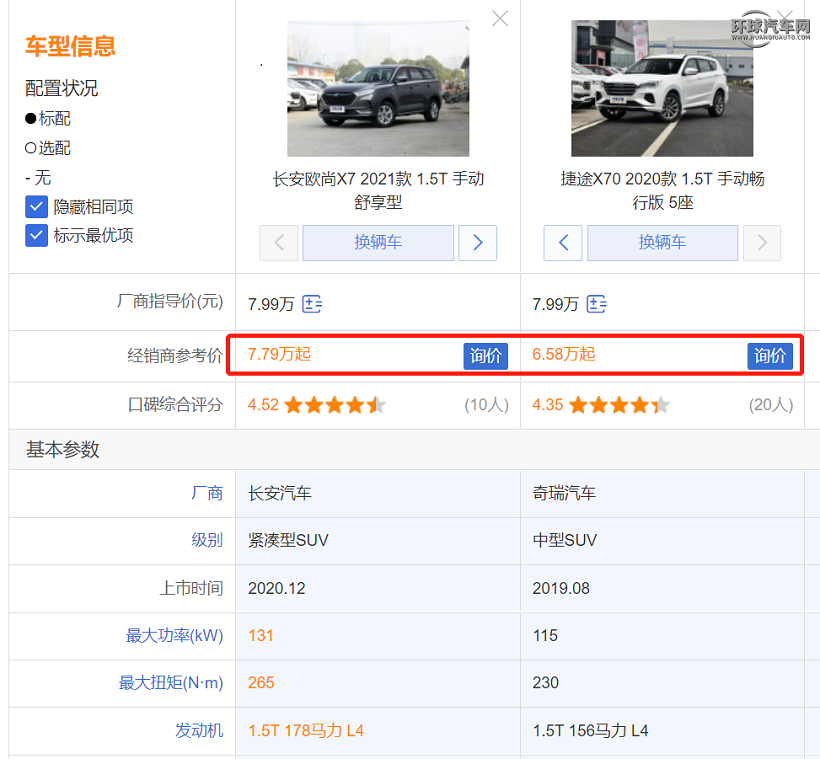Move 长安欧尚X7 column to the right
This screenshot has height=759, width=820.
point(477,243)
